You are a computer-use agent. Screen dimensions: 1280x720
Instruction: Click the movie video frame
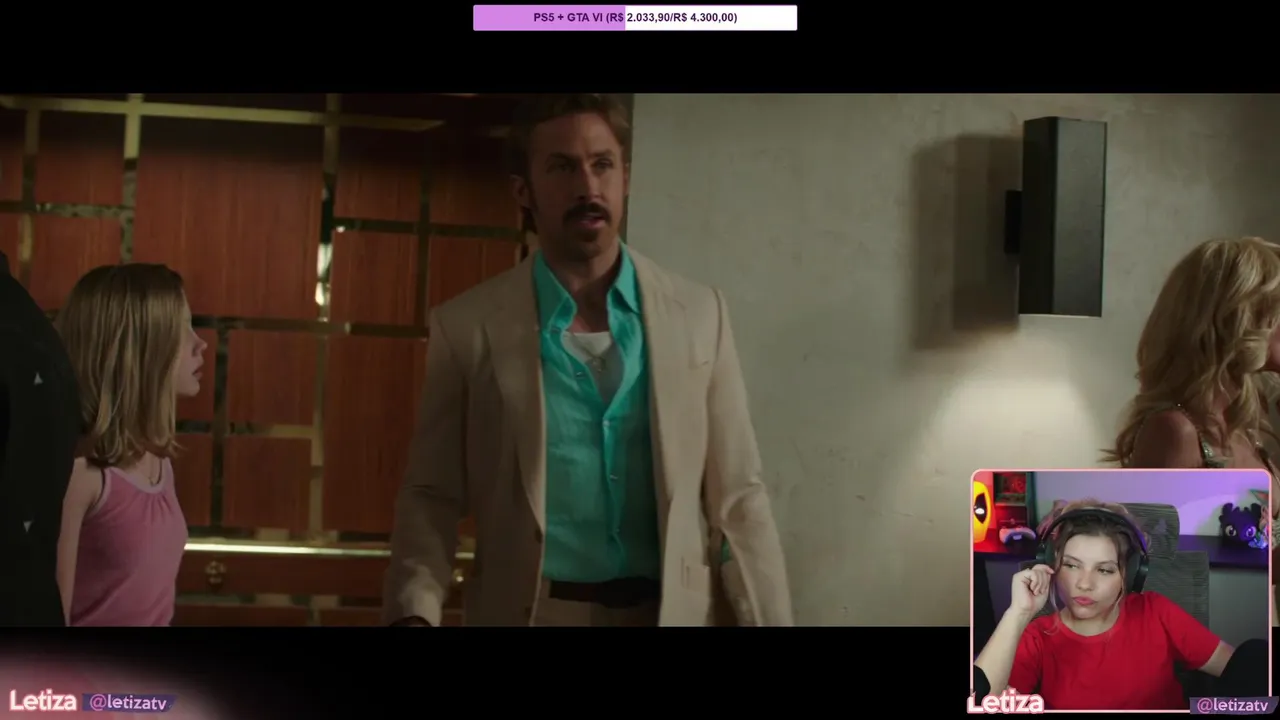coord(640,360)
